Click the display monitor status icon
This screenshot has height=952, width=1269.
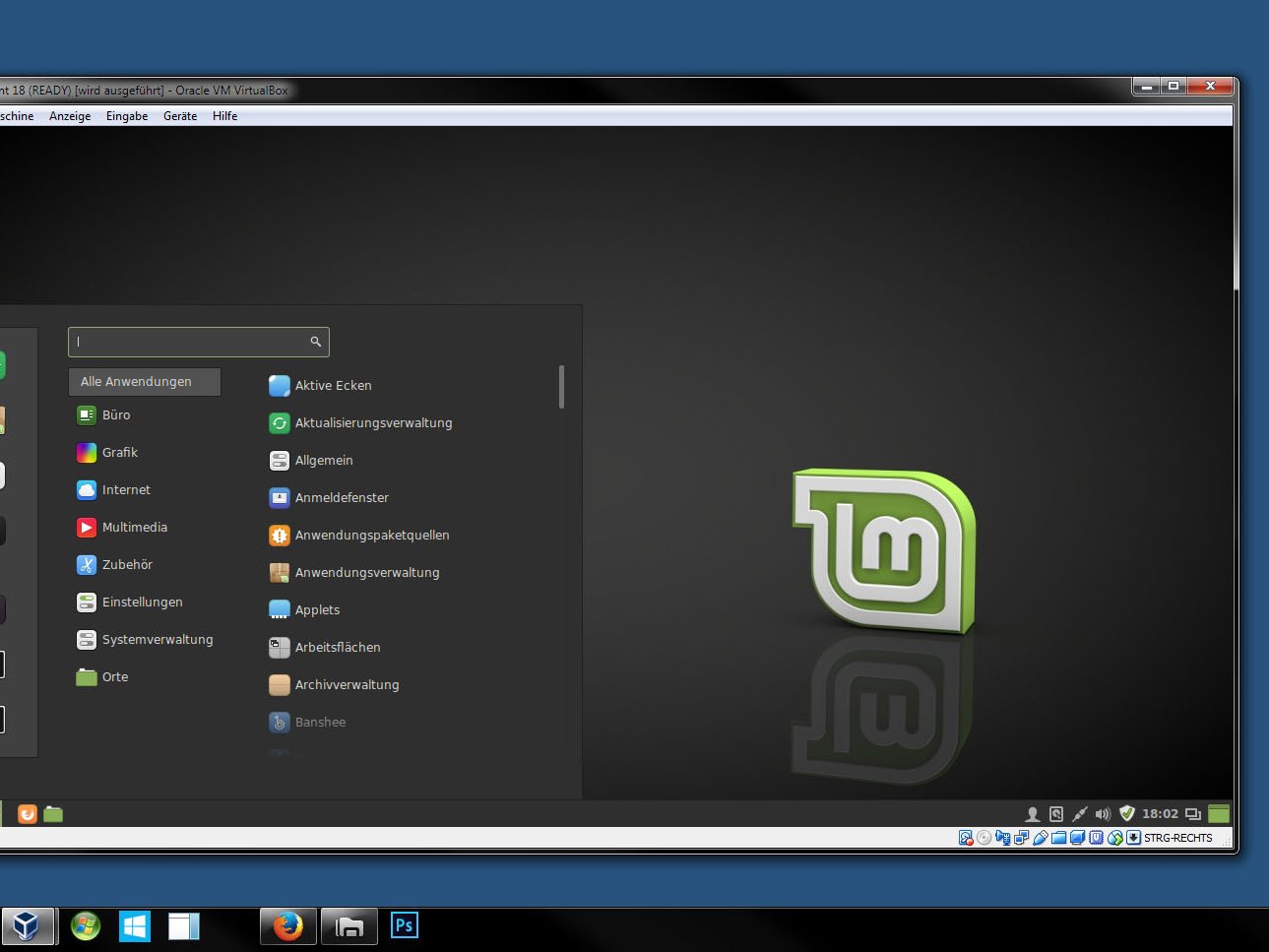pos(1077,838)
